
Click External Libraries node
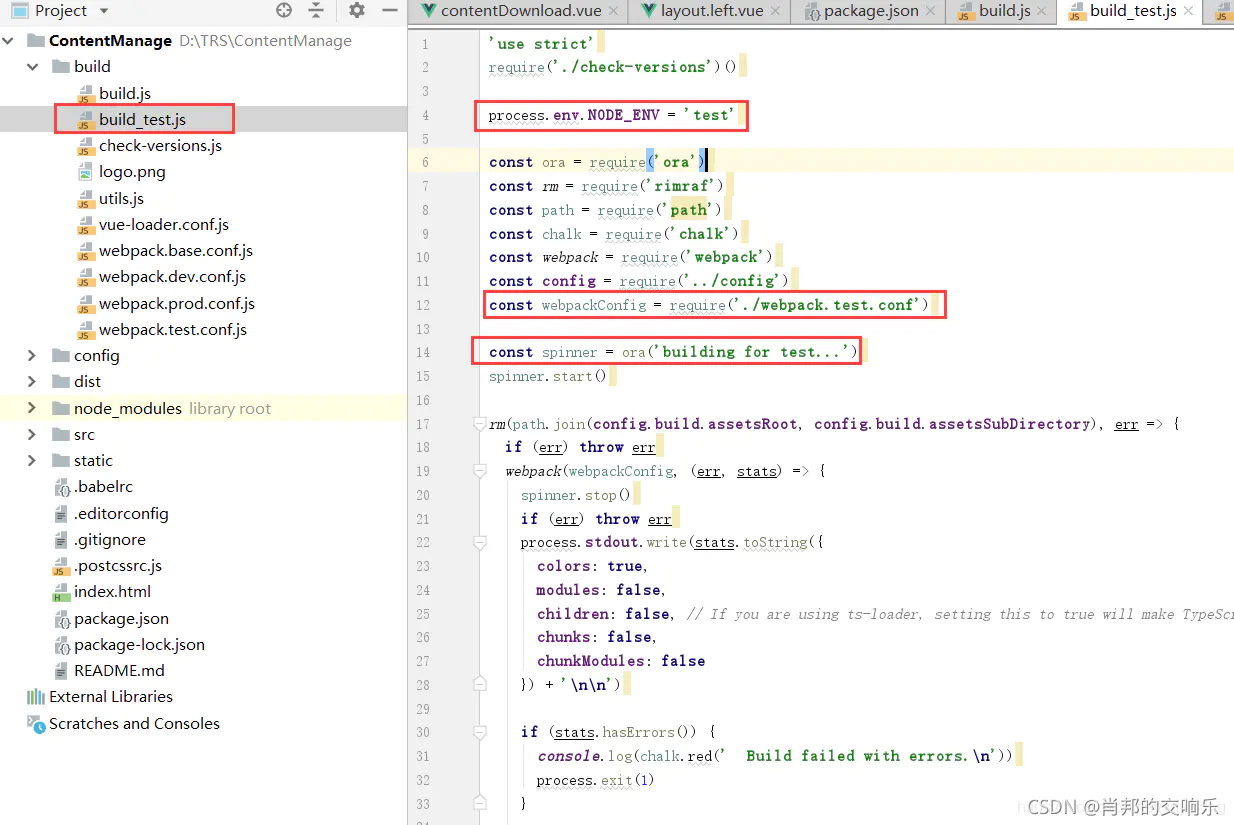coord(111,697)
